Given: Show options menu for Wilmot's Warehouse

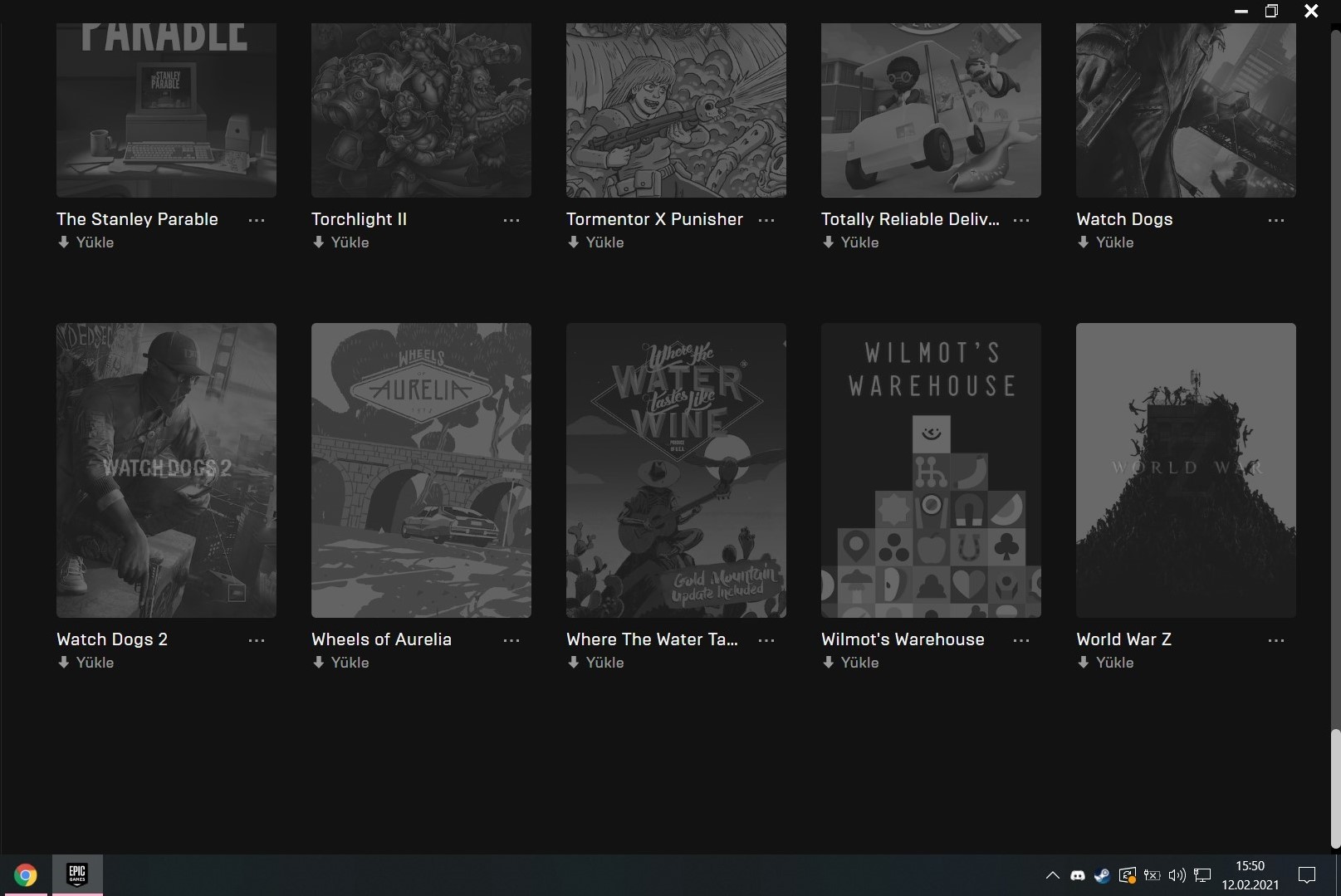Looking at the screenshot, I should pyautogui.click(x=1021, y=640).
